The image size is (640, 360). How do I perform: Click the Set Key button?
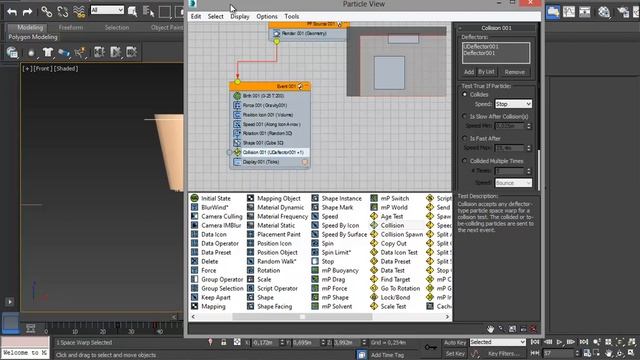click(x=455, y=353)
